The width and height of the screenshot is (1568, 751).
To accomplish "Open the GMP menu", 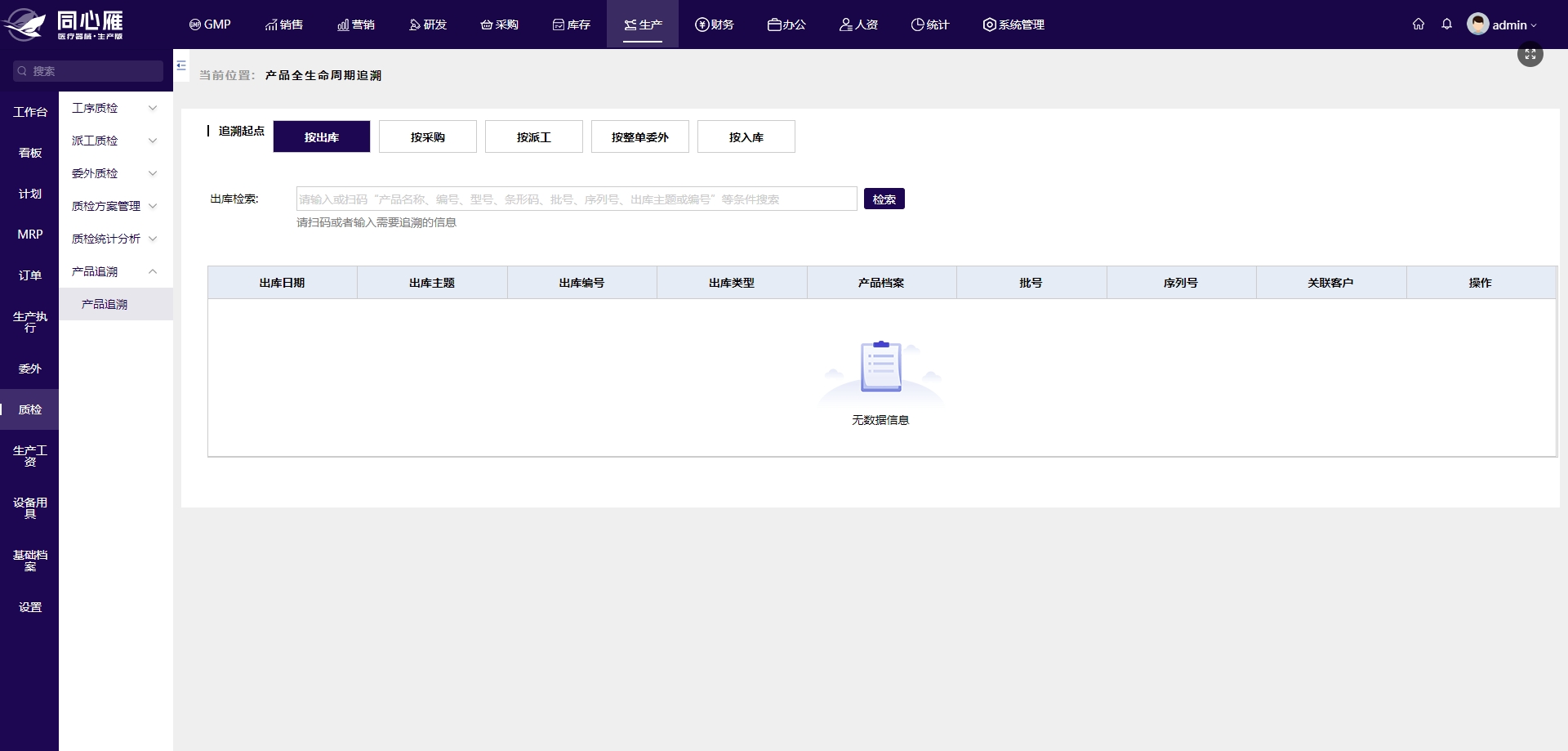I will coord(210,25).
